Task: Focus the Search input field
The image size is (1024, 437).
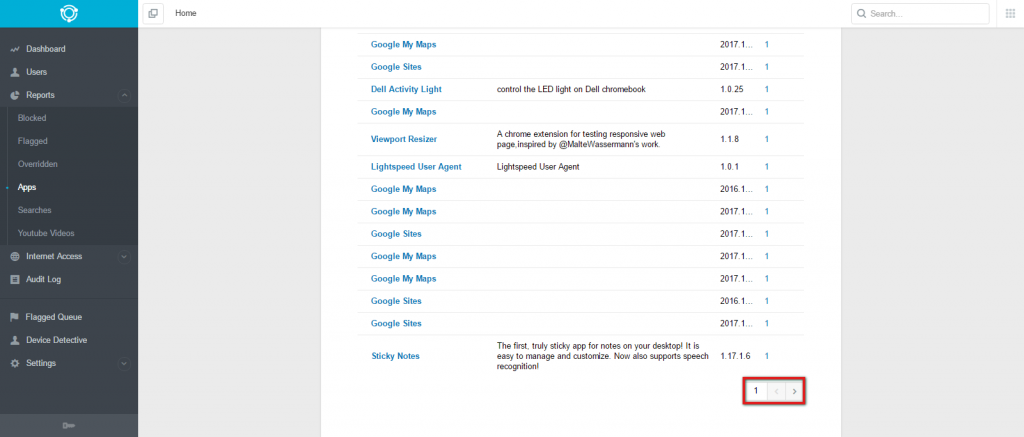Action: [920, 14]
